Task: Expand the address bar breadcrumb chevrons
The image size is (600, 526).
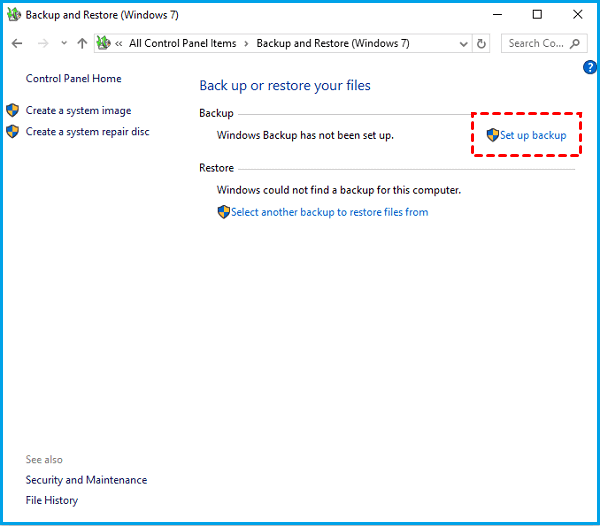Action: (x=119, y=44)
